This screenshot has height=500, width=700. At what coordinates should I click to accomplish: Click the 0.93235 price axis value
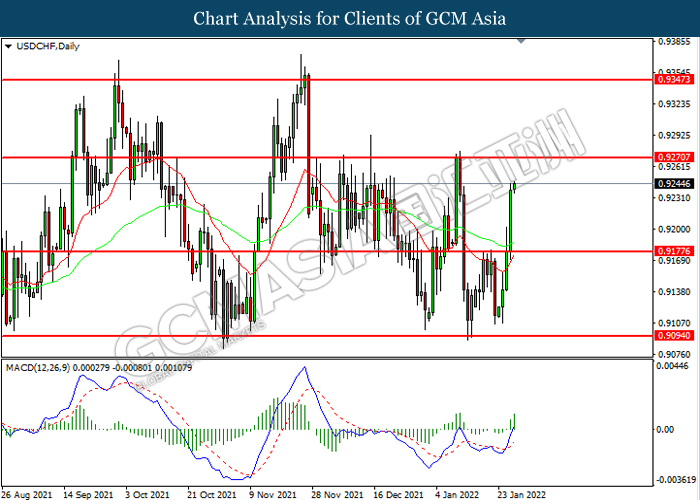coord(675,104)
